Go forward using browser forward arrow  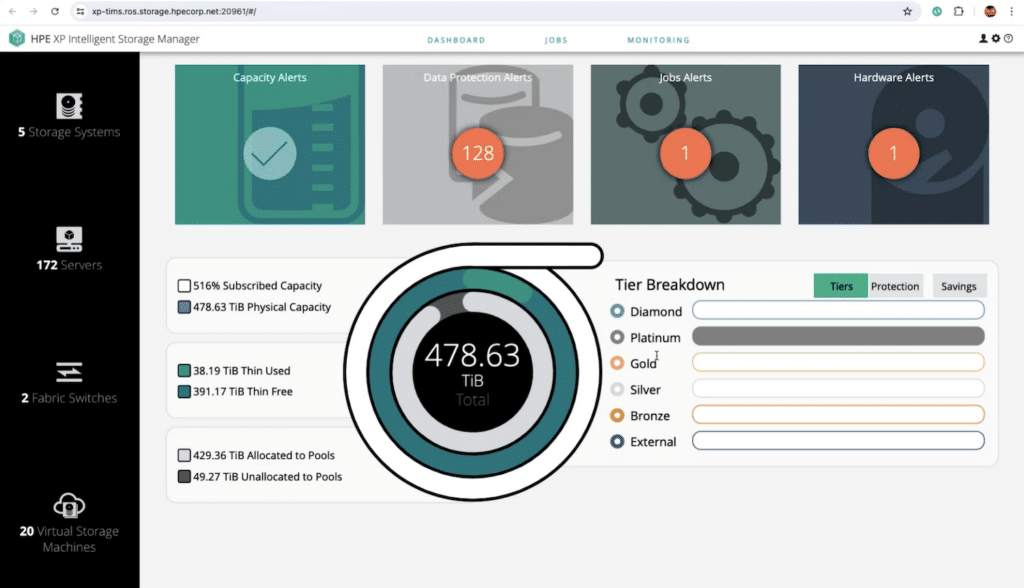pyautogui.click(x=33, y=11)
